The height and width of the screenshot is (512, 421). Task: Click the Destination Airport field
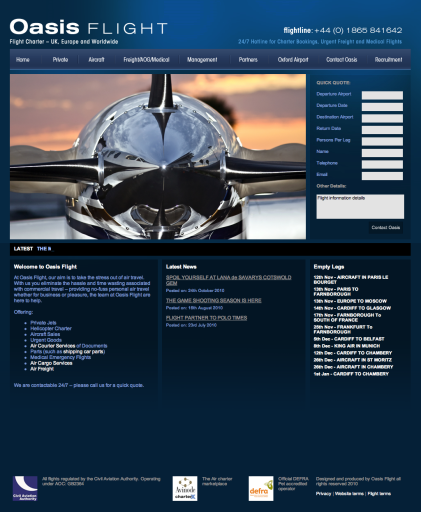(x=382, y=118)
